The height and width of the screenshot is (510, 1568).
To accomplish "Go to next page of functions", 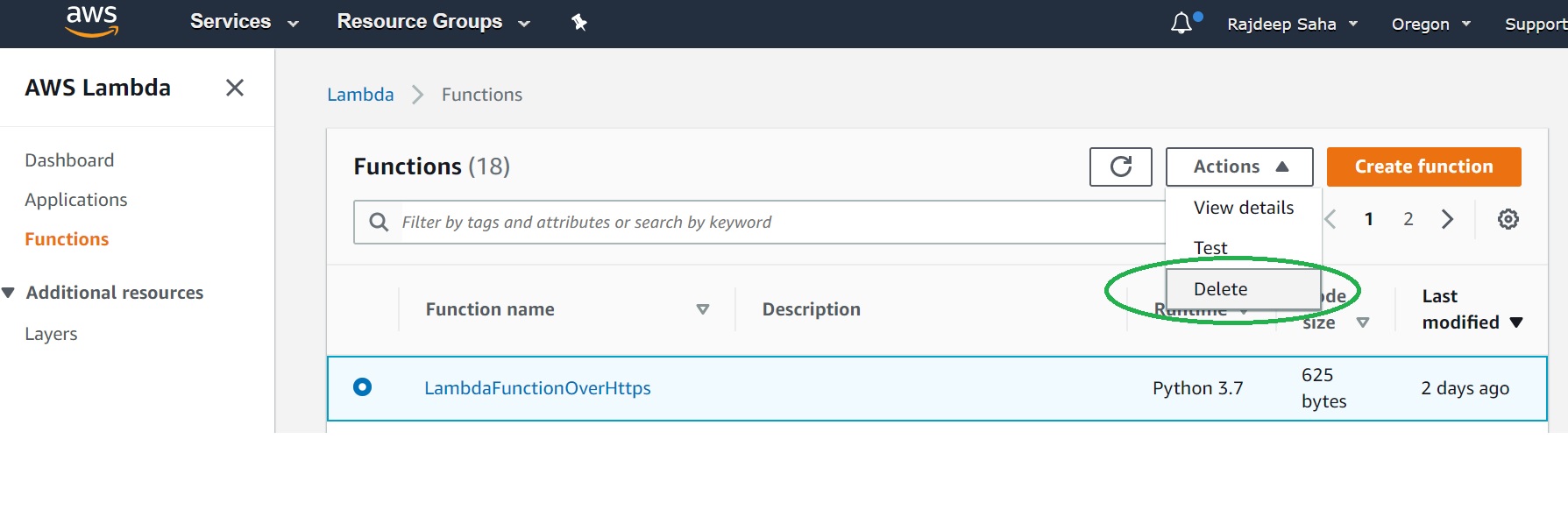I will pos(1447,219).
